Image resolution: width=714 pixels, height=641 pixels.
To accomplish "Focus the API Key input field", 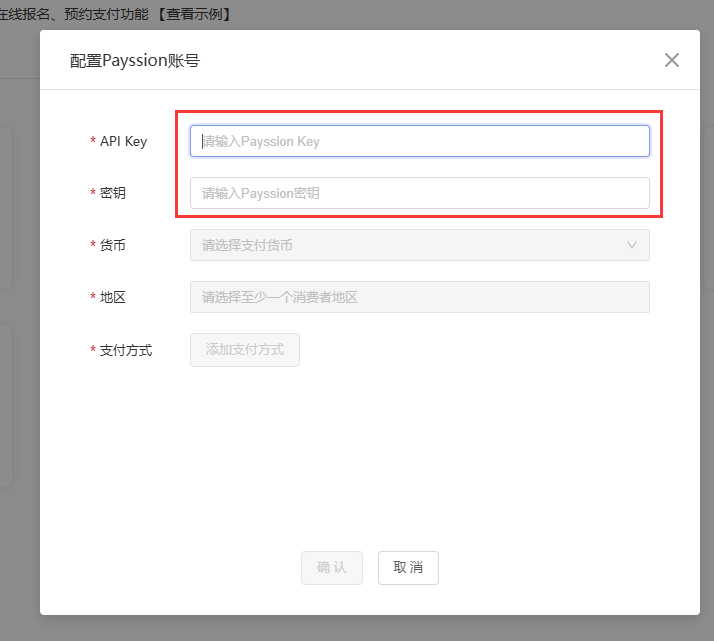I will pyautogui.click(x=419, y=141).
